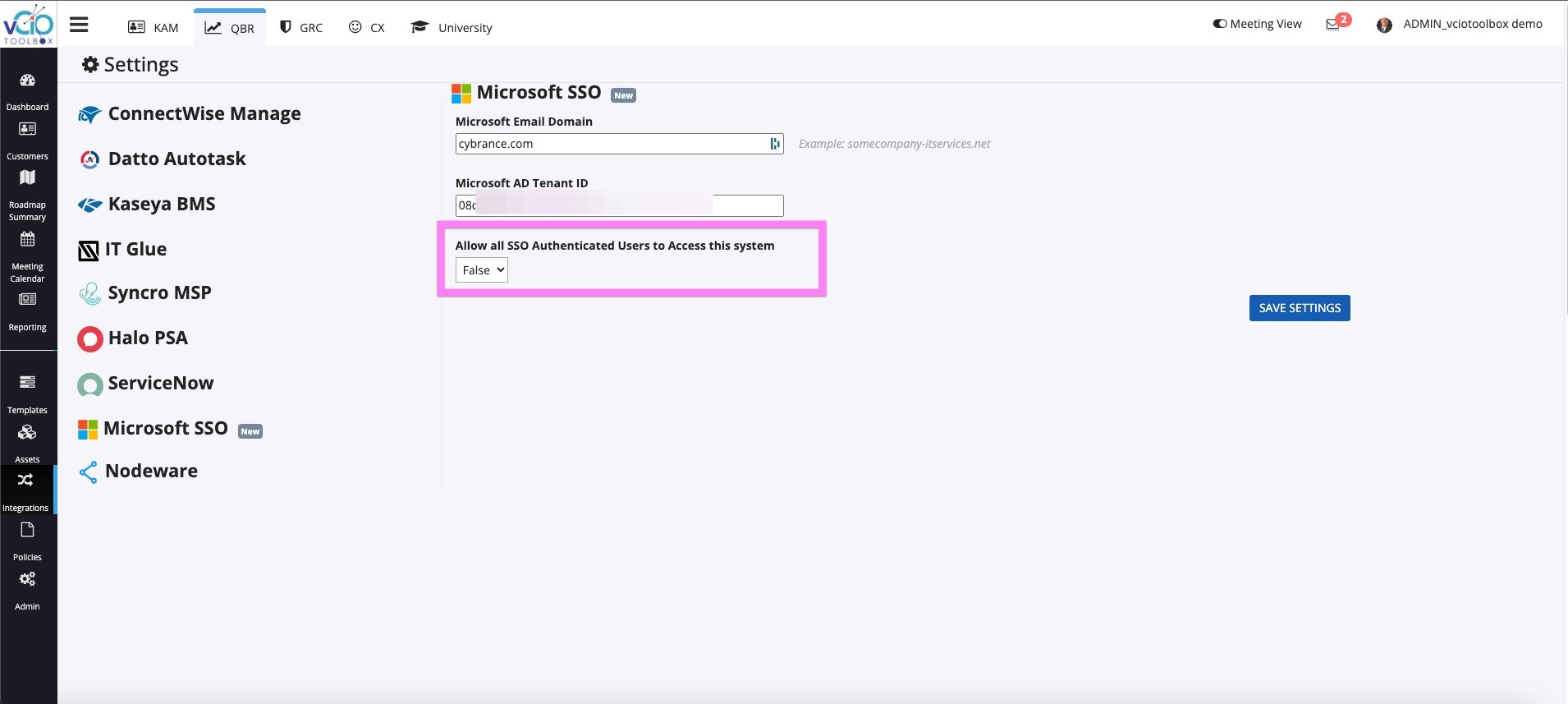Open the Policies document icon
This screenshot has width=1568, height=704.
pyautogui.click(x=27, y=530)
